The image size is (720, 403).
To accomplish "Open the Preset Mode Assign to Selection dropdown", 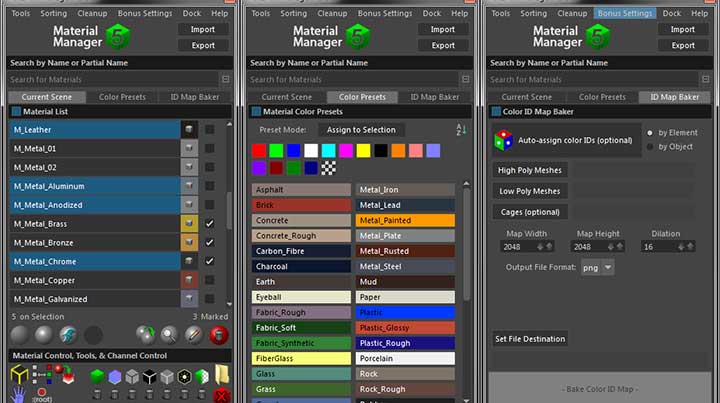I will point(361,129).
